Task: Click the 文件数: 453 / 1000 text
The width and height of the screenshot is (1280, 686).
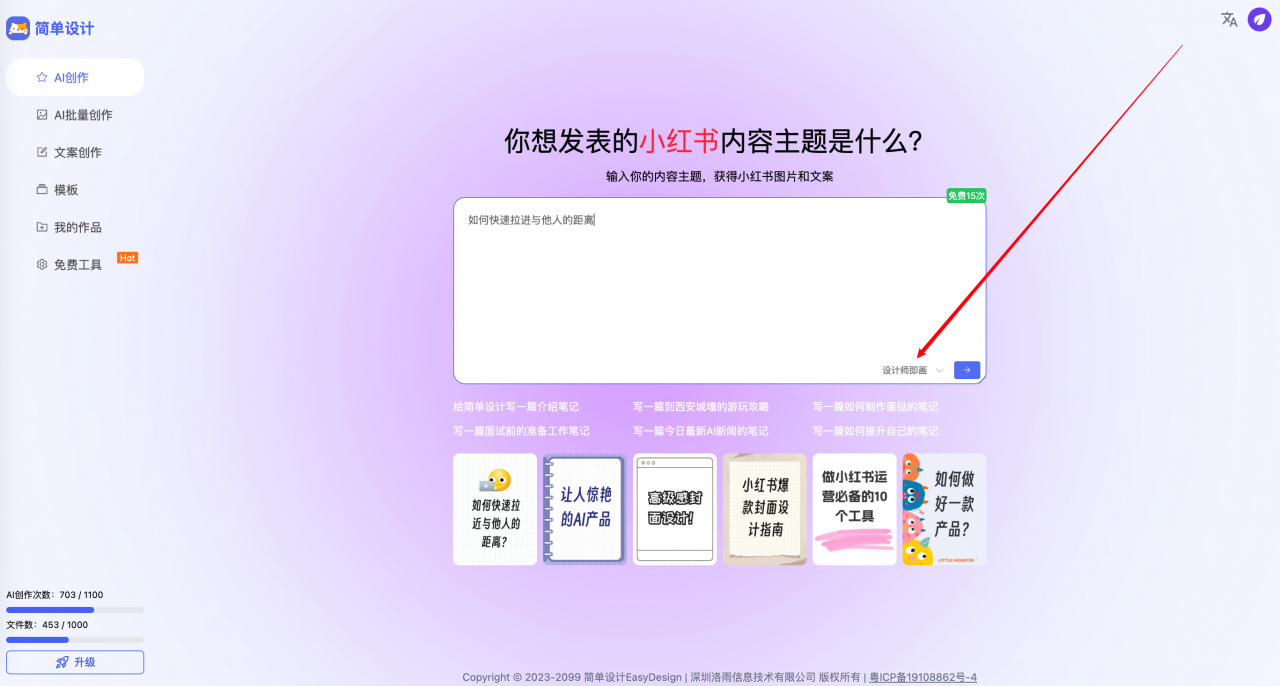Action: point(47,625)
